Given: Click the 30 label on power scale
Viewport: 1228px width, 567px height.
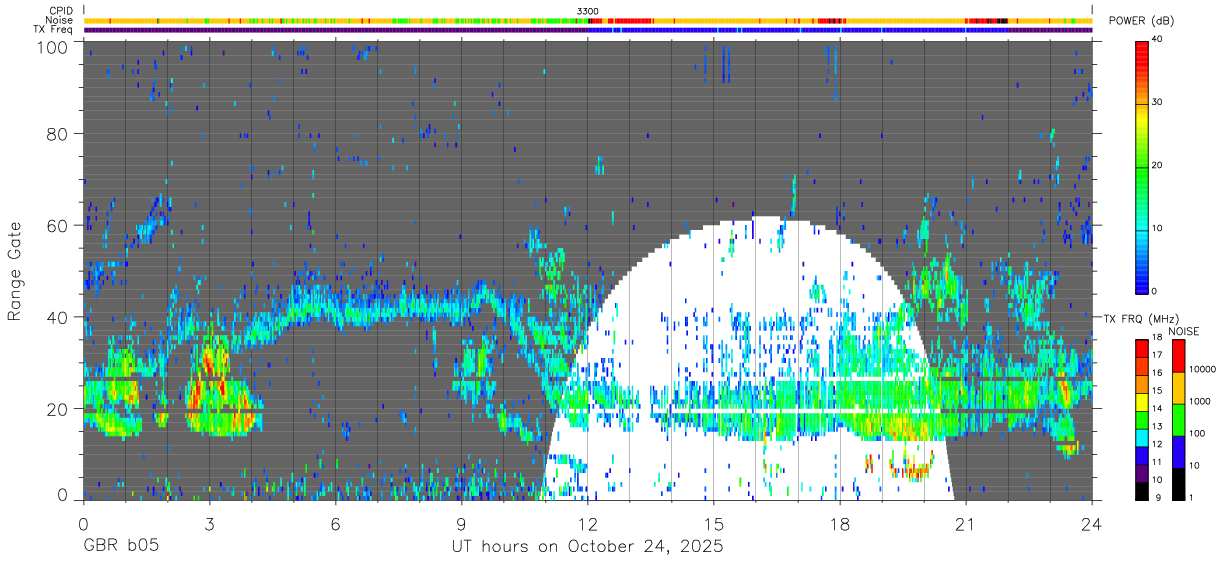Looking at the screenshot, I should (x=1156, y=102).
